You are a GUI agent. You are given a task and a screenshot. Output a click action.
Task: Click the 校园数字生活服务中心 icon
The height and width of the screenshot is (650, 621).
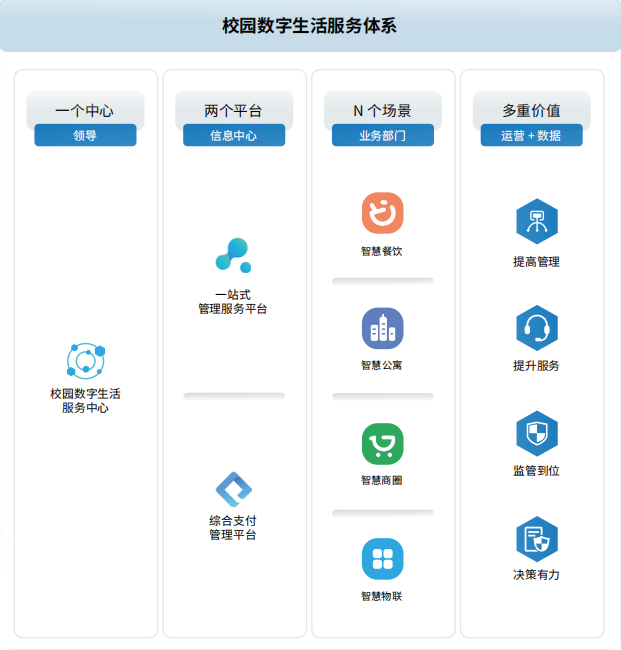pyautogui.click(x=85, y=360)
